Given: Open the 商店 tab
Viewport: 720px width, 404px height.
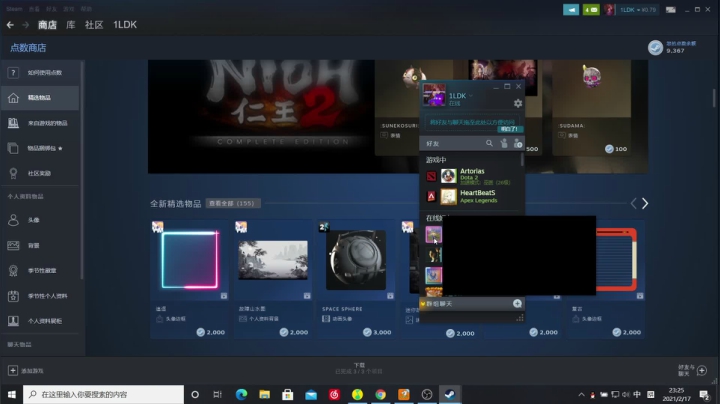Looking at the screenshot, I should coord(47,25).
